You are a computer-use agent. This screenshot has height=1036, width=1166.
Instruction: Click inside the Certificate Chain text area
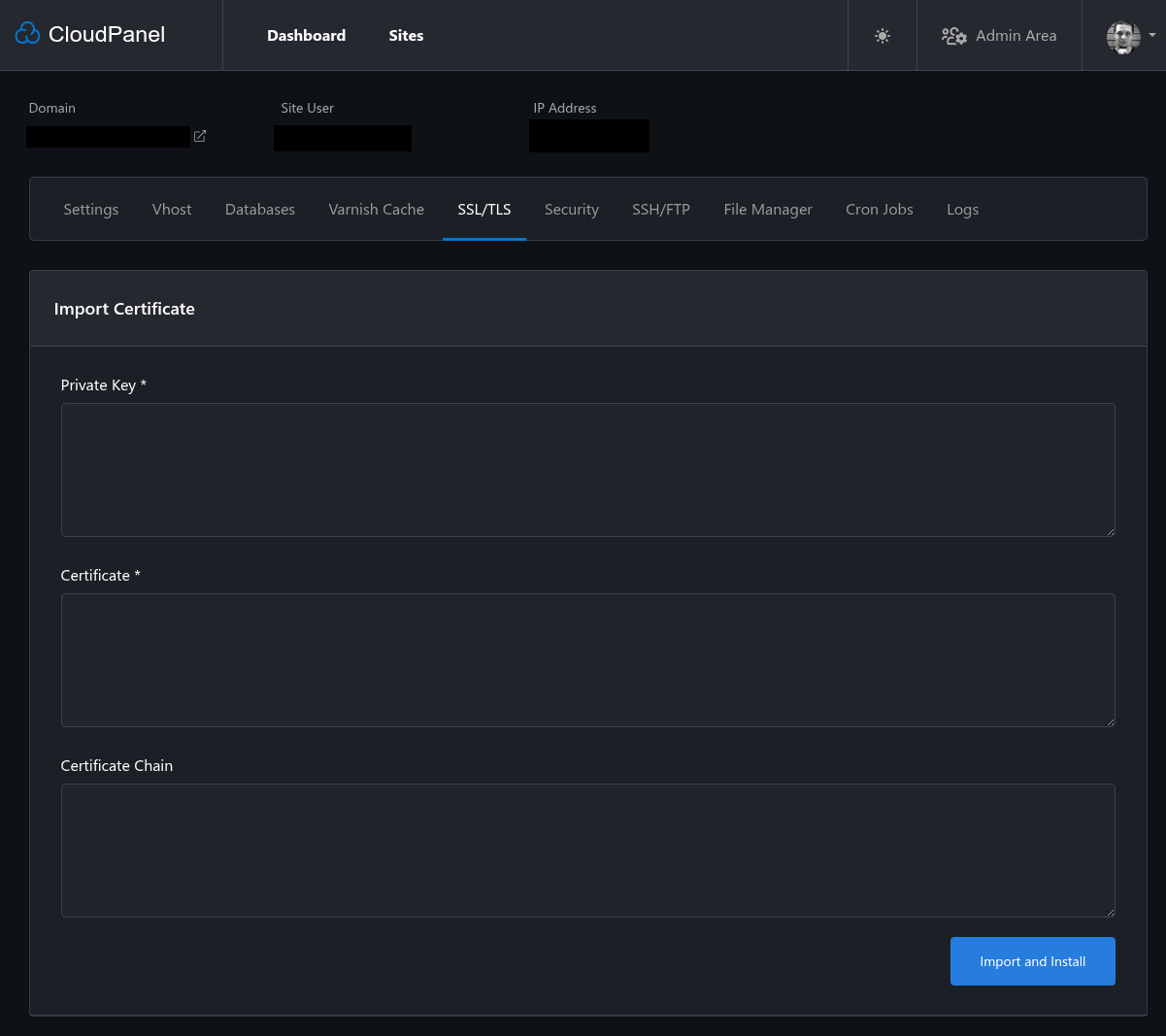click(587, 850)
